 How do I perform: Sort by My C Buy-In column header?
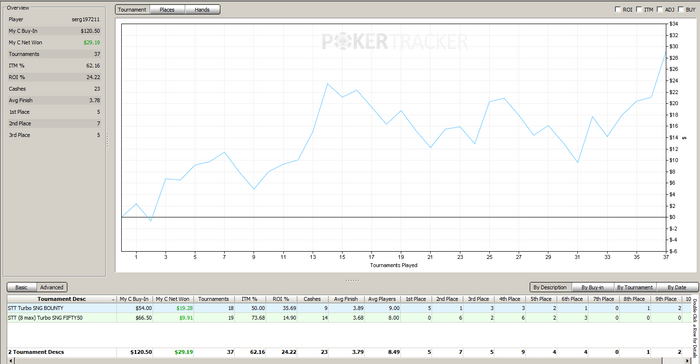tap(134, 299)
